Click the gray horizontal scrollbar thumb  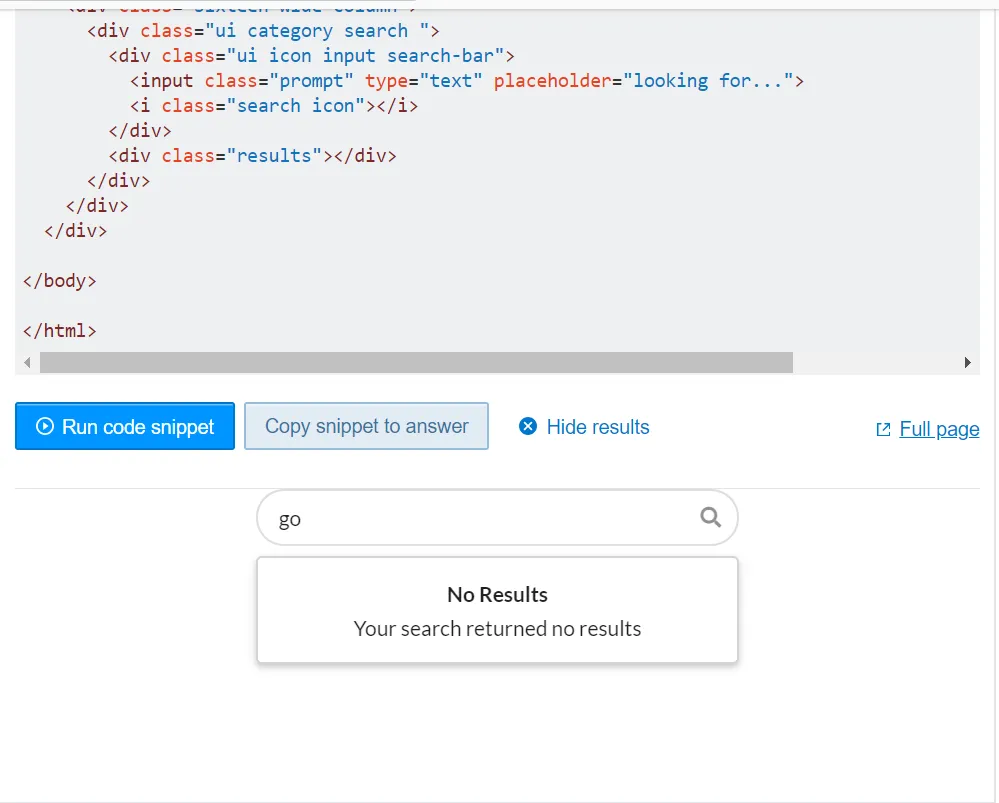(x=416, y=362)
